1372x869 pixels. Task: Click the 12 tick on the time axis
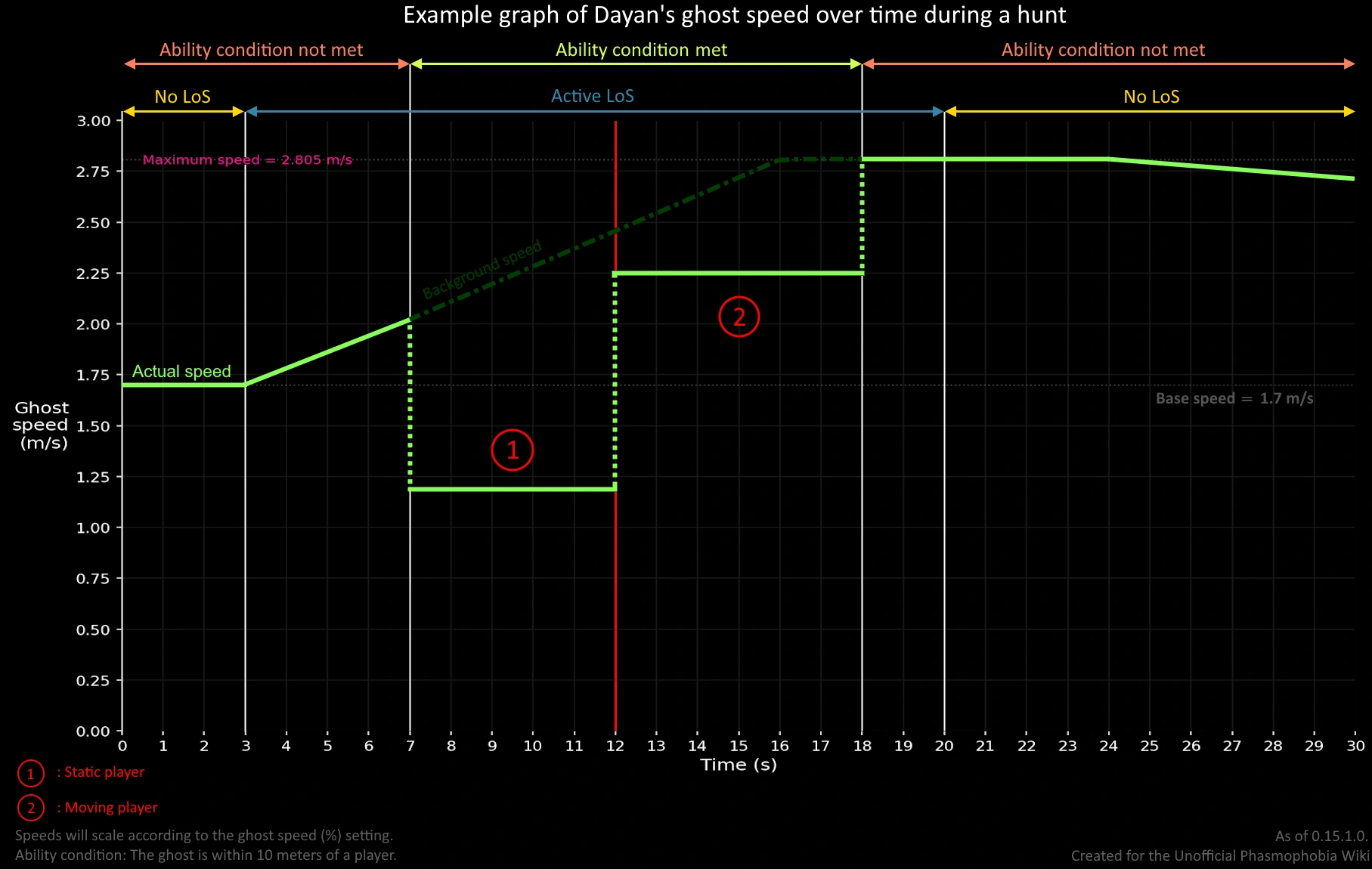[x=615, y=746]
